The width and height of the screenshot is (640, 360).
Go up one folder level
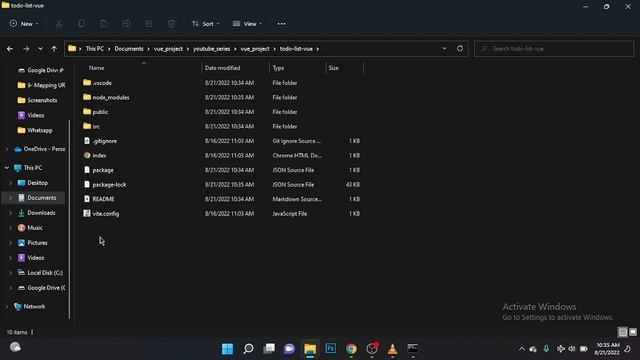click(54, 49)
